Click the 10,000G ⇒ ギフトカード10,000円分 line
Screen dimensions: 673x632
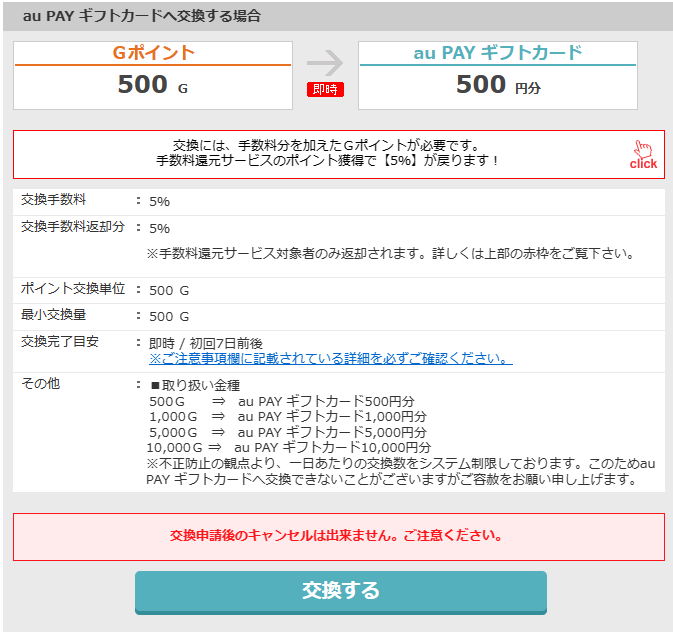(289, 448)
